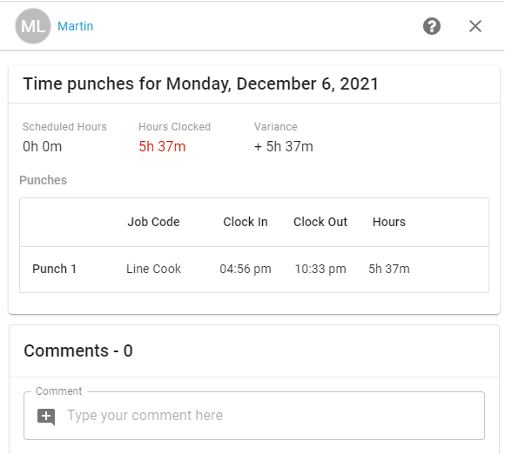Select the Punch 1 row label

(x=54, y=269)
